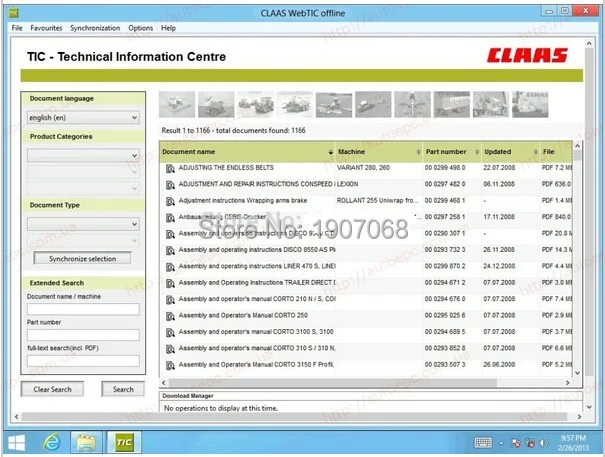
Task: Select the third product thumbnail with tractors
Action: click(x=255, y=104)
